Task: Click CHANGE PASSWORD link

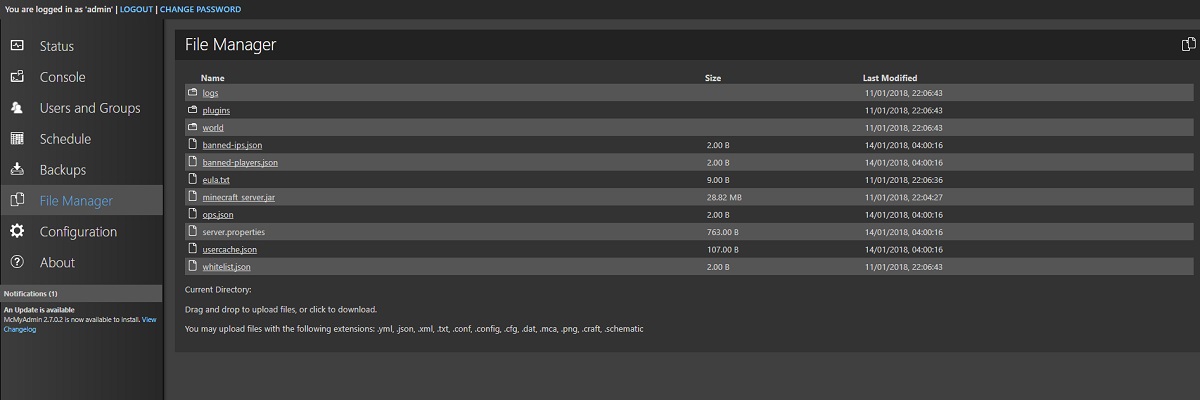Action: [x=200, y=9]
